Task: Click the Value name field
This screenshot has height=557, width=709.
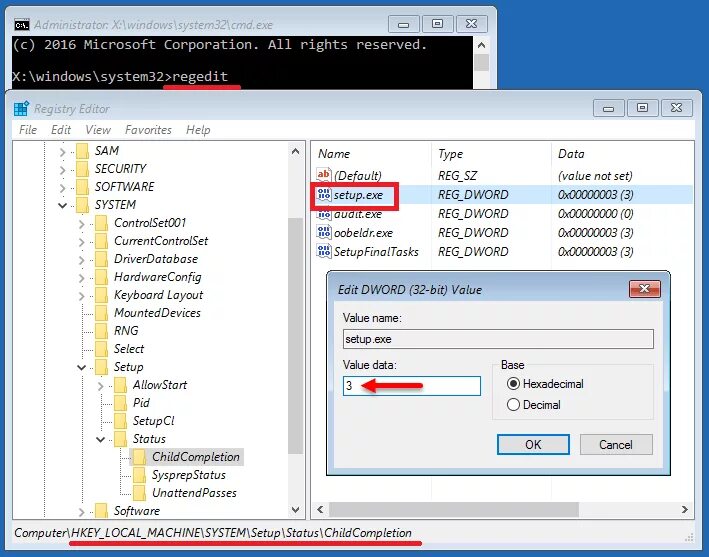Action: (498, 339)
